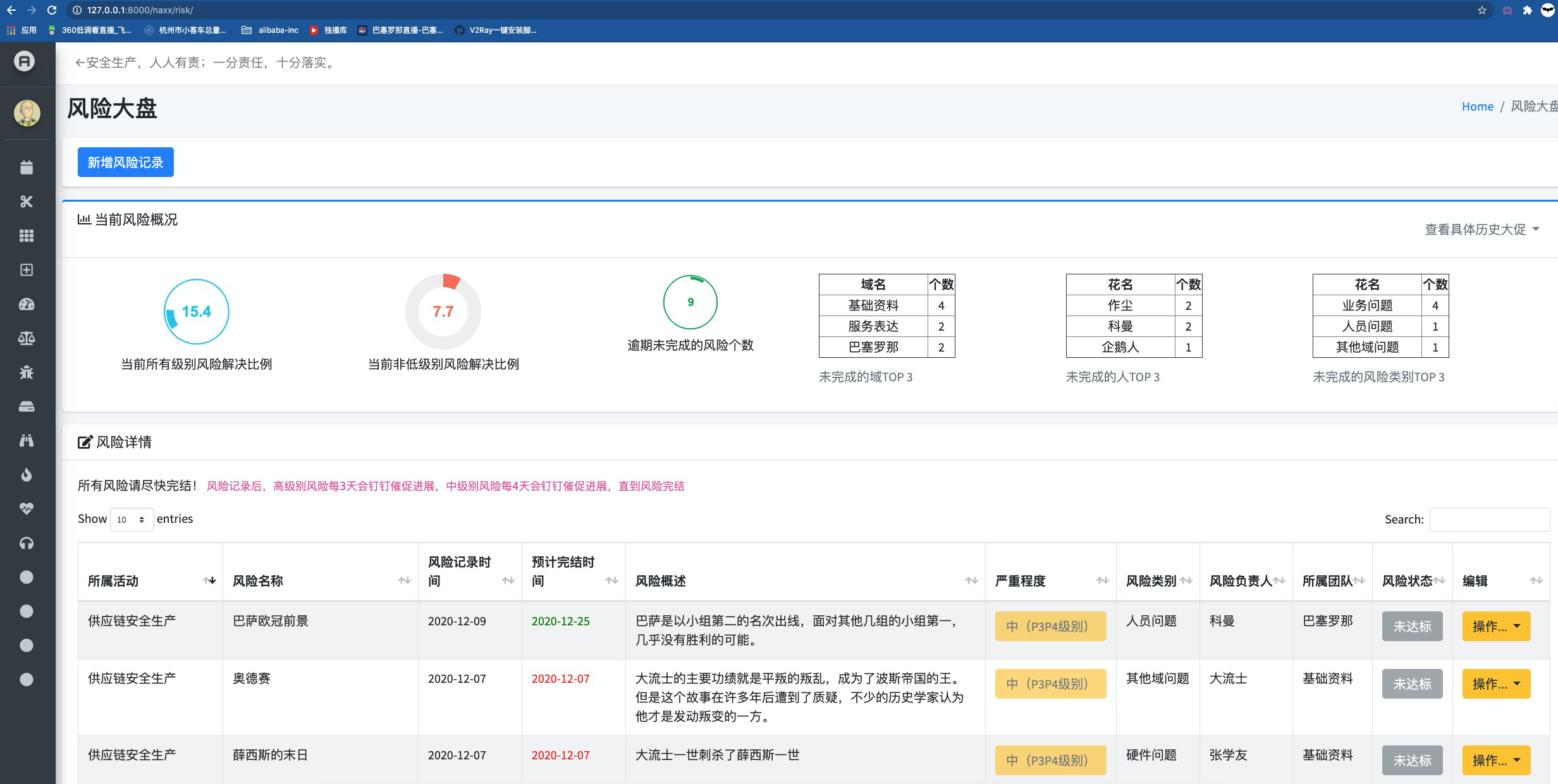
Task: Click the 新增风险记录 button
Action: pos(125,162)
